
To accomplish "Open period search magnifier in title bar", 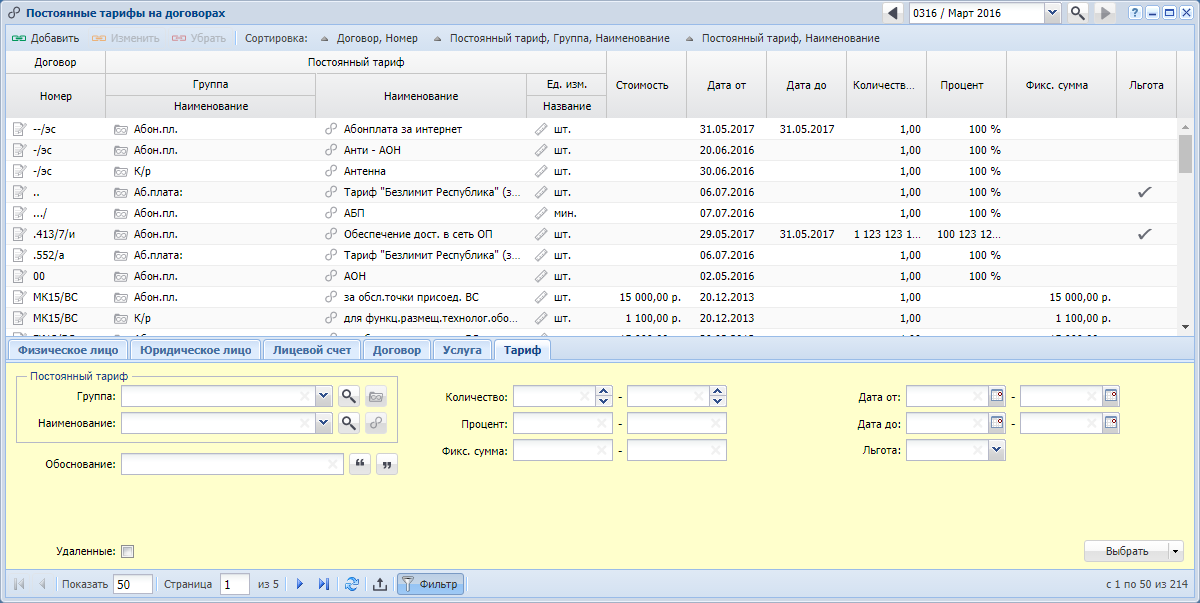I will 1078,13.
